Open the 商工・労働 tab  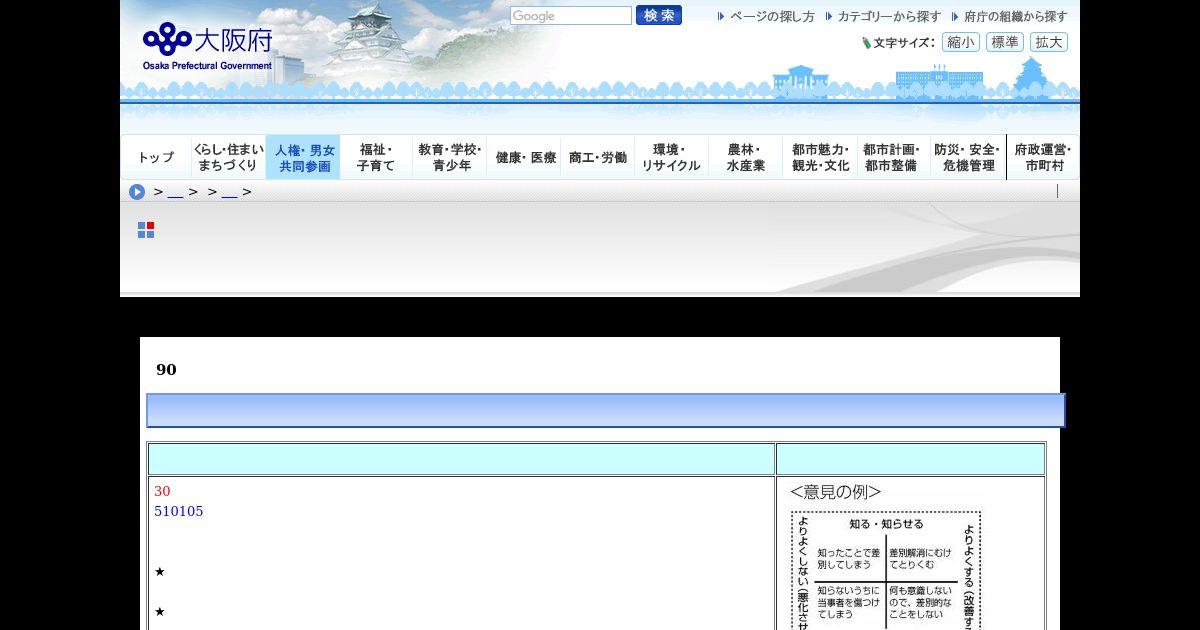(x=598, y=157)
